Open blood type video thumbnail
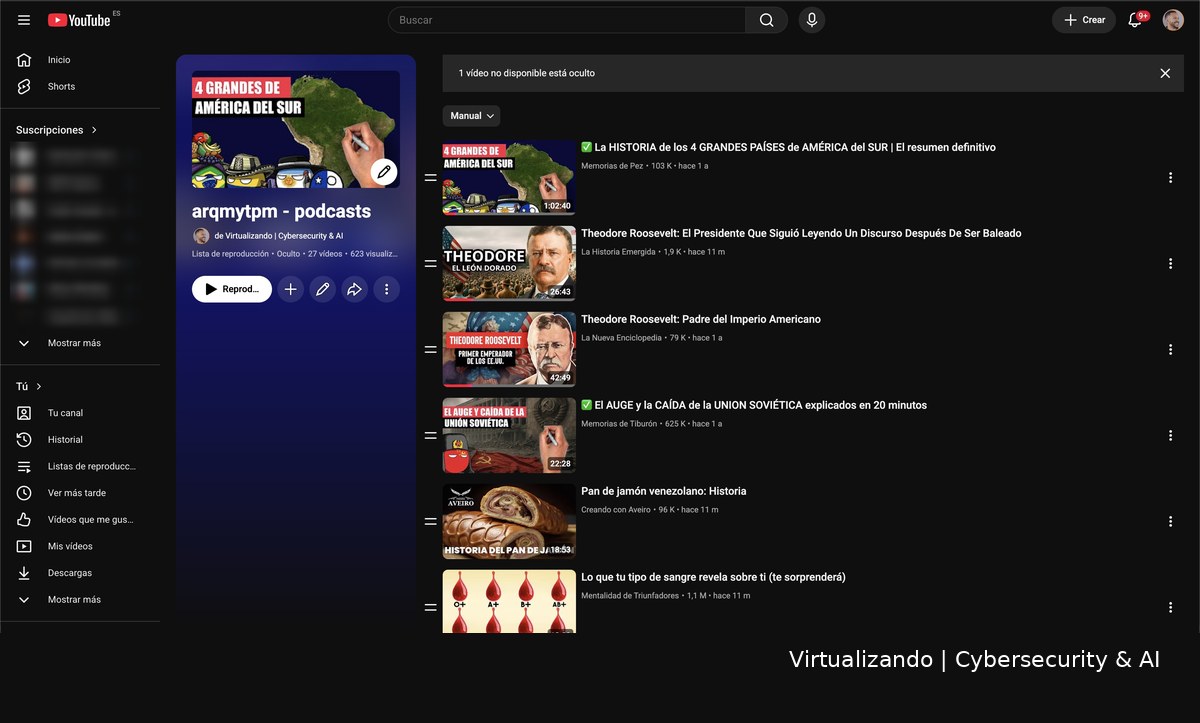1200x723 pixels. point(509,602)
